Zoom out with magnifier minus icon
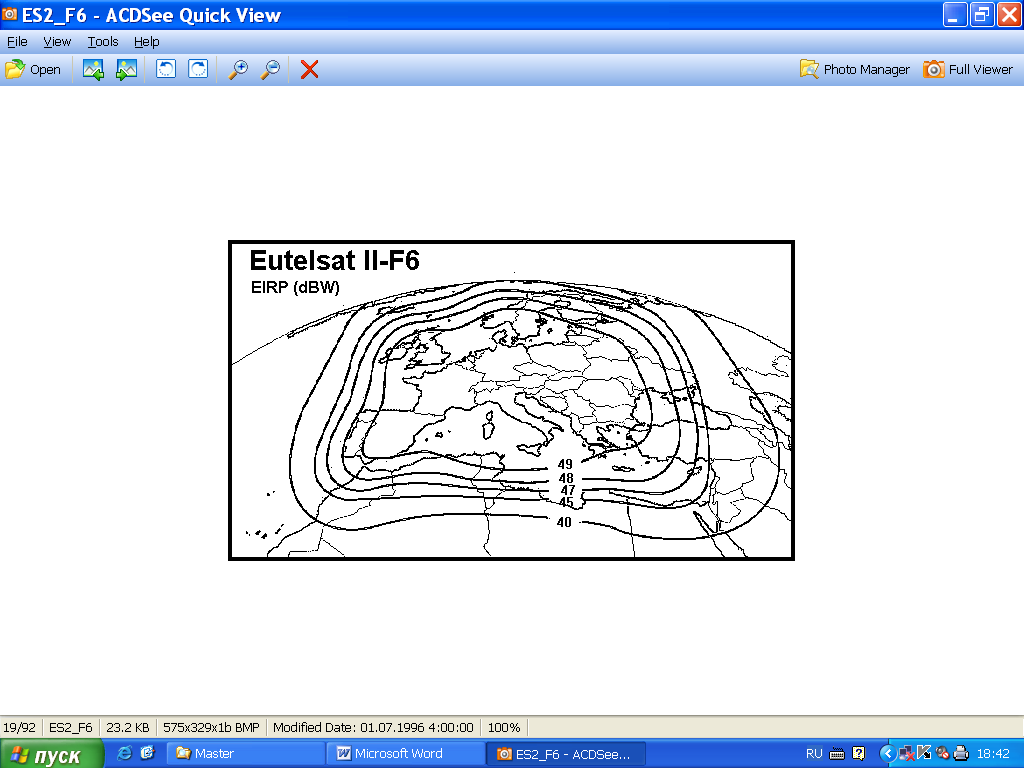The image size is (1024, 768). point(270,69)
